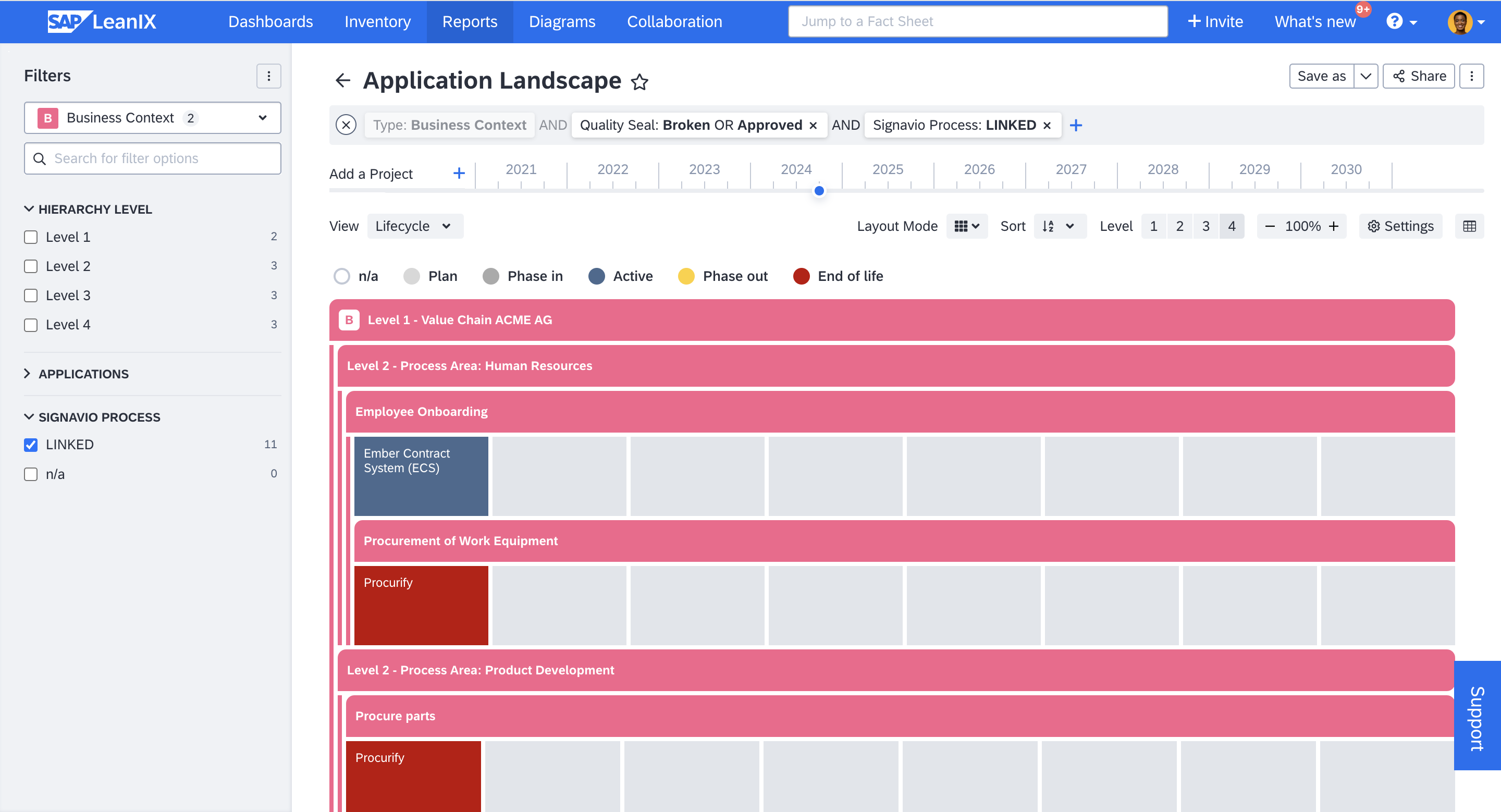
Task: Enable the Level 1 hierarchy checkbox
Action: tap(31, 236)
